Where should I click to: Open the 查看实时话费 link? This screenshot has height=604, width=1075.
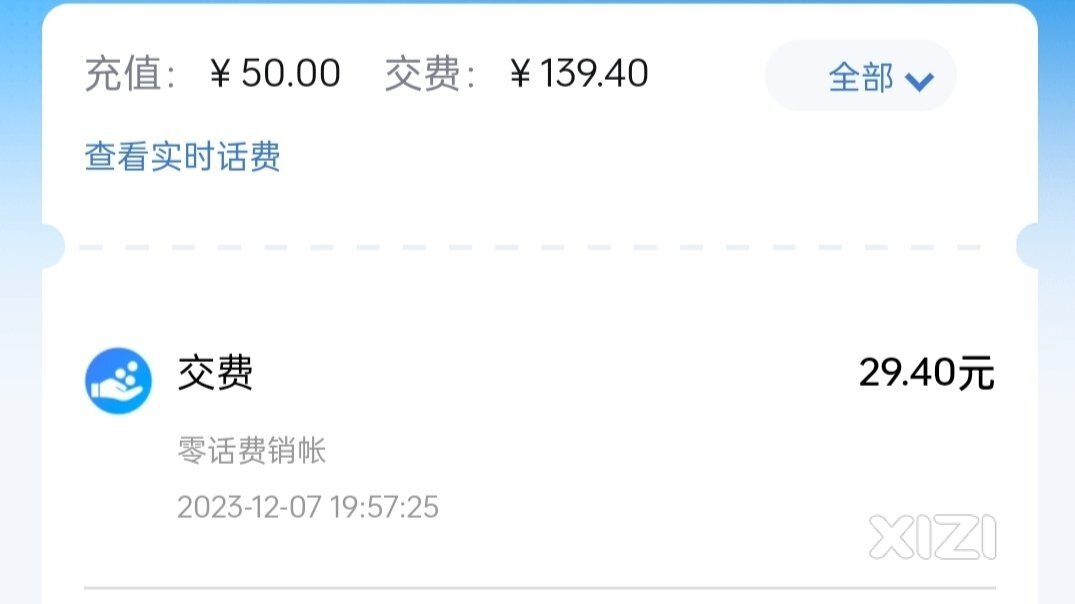point(182,156)
